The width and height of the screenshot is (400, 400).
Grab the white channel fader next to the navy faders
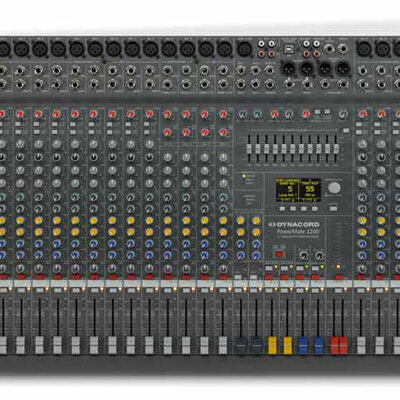[x=223, y=345]
